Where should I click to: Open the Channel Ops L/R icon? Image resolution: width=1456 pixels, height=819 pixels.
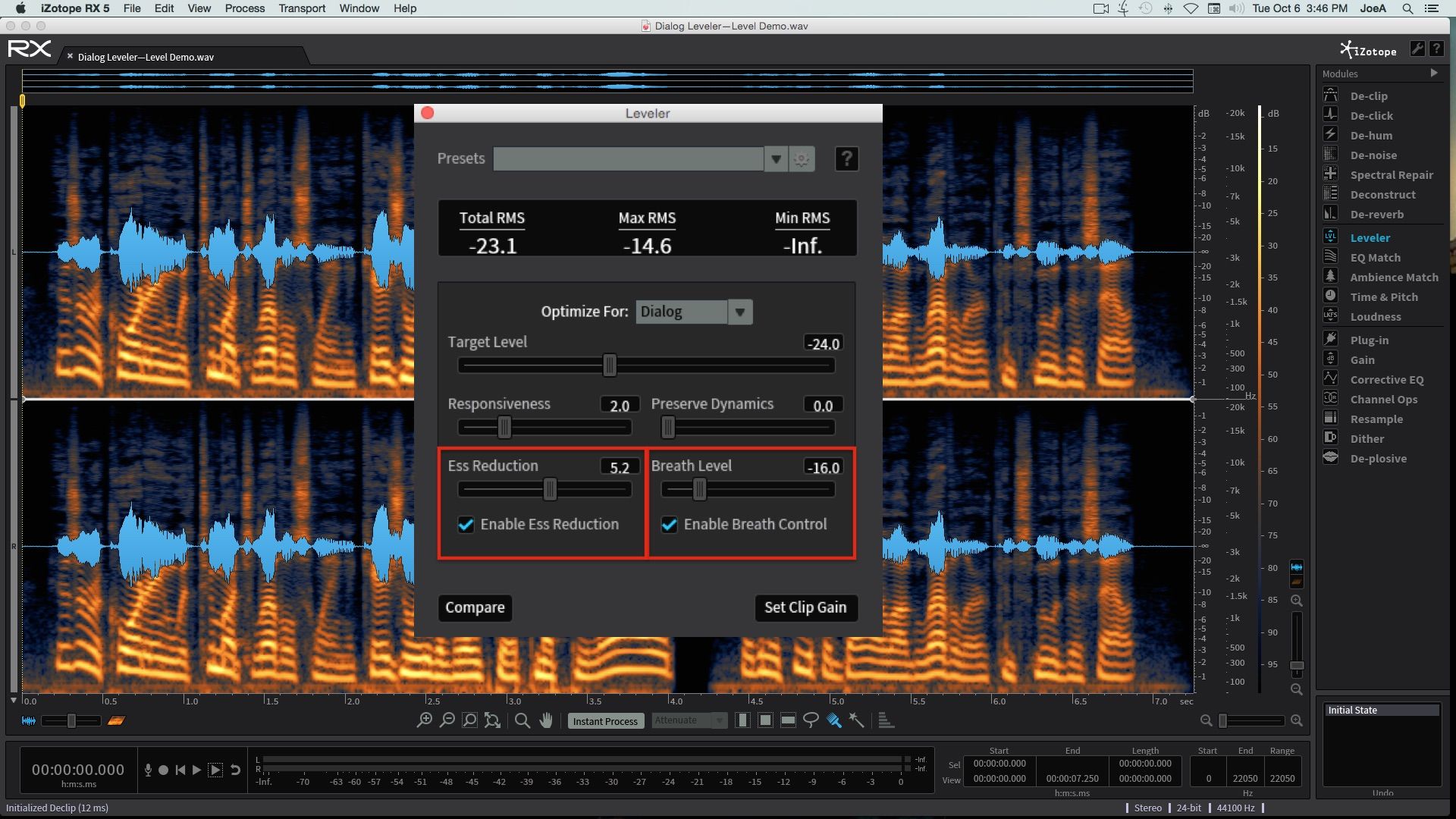tap(1330, 398)
